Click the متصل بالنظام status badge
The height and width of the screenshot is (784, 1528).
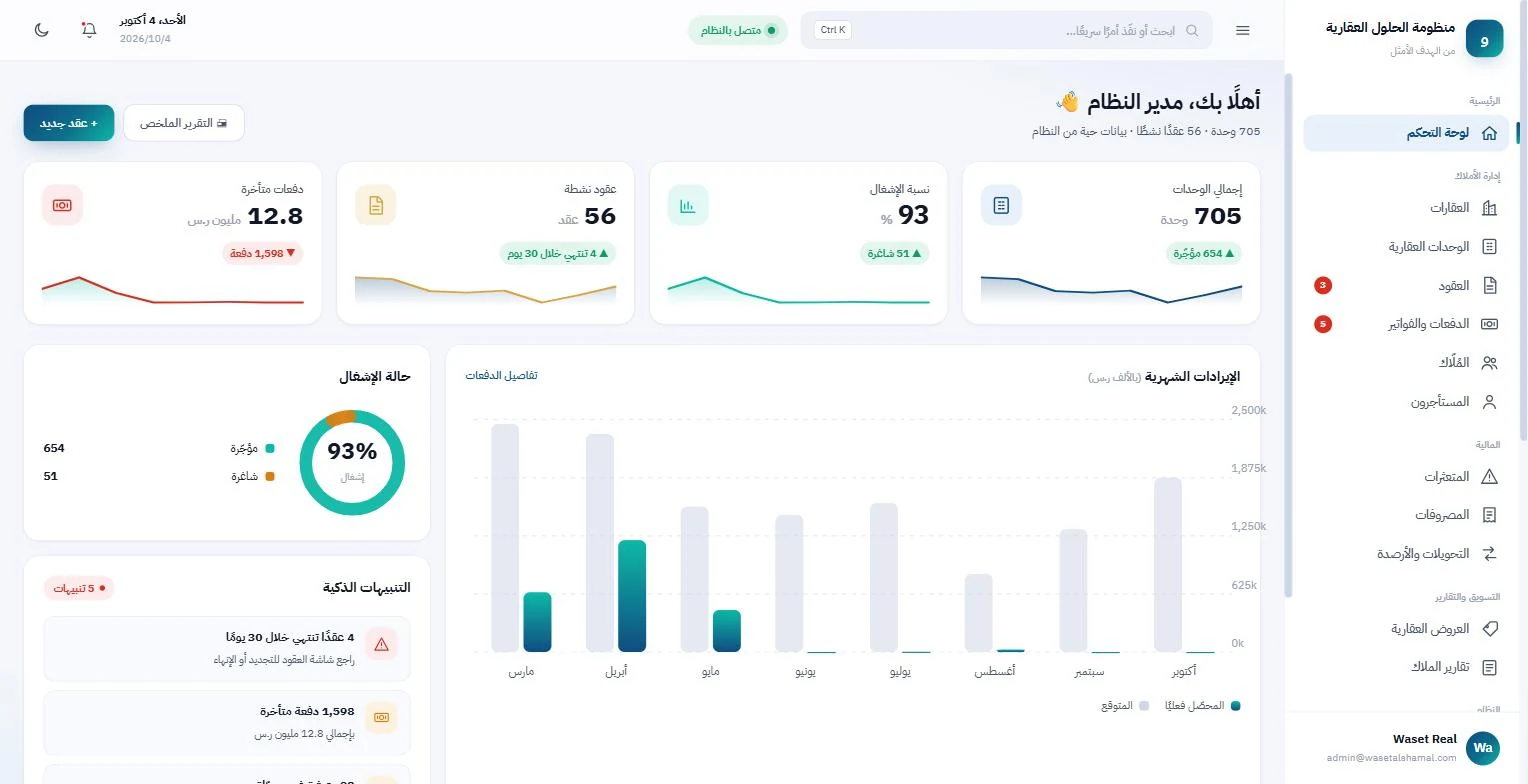[x=738, y=31]
